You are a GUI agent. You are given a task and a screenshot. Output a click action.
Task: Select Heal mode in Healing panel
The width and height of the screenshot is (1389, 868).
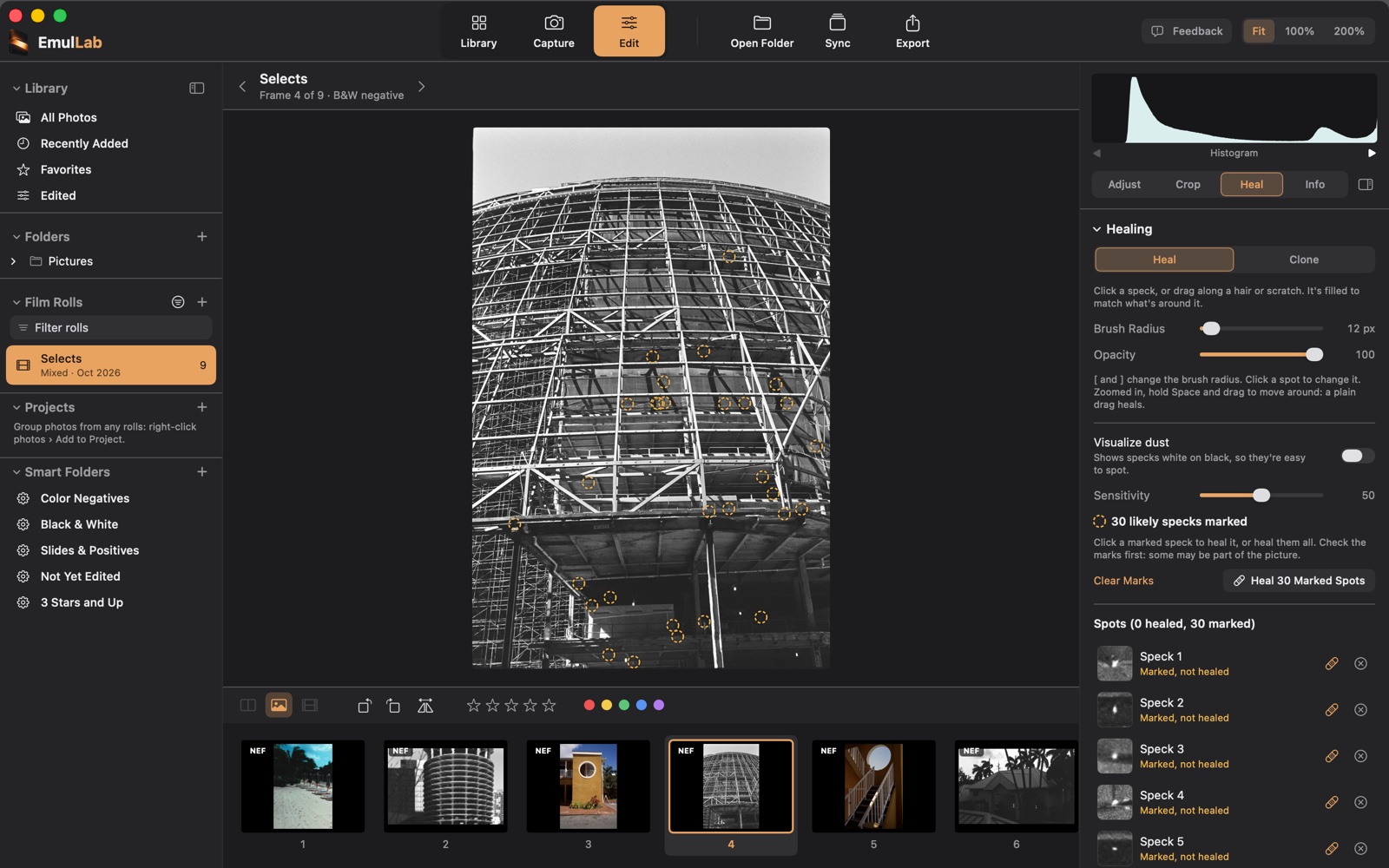tap(1164, 260)
